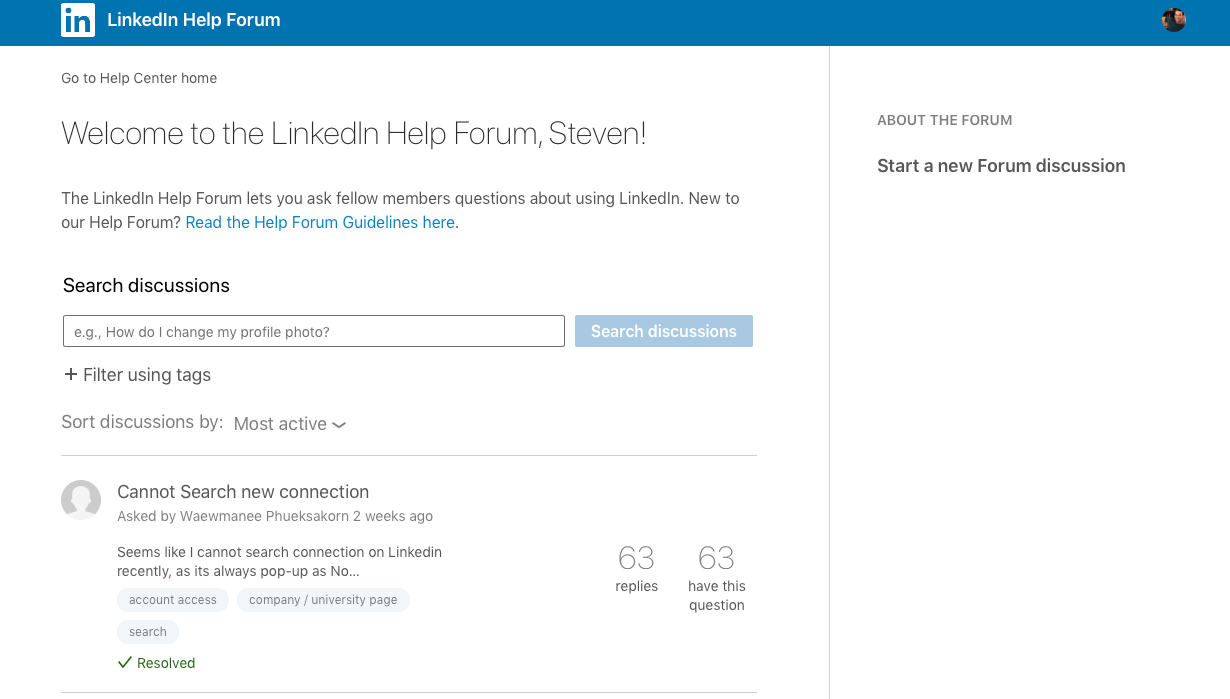Image resolution: width=1230 pixels, height=699 pixels.
Task: Select the account access tag
Action: [173, 600]
